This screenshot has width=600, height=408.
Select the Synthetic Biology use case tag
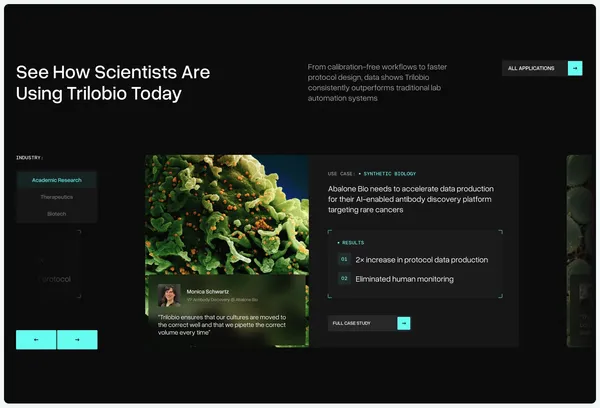(390, 174)
